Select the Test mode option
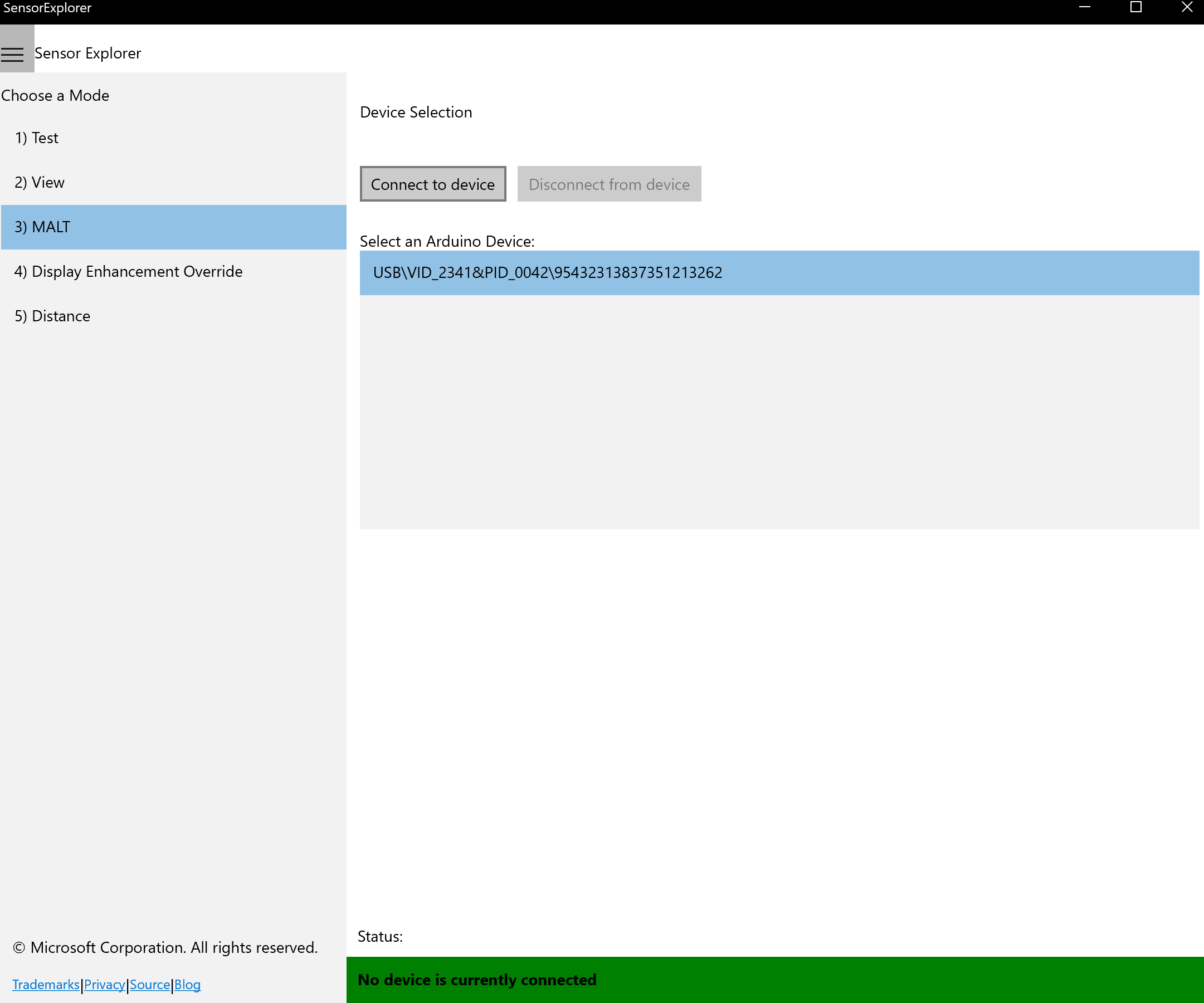Image resolution: width=1204 pixels, height=1003 pixels. pyautogui.click(x=37, y=137)
